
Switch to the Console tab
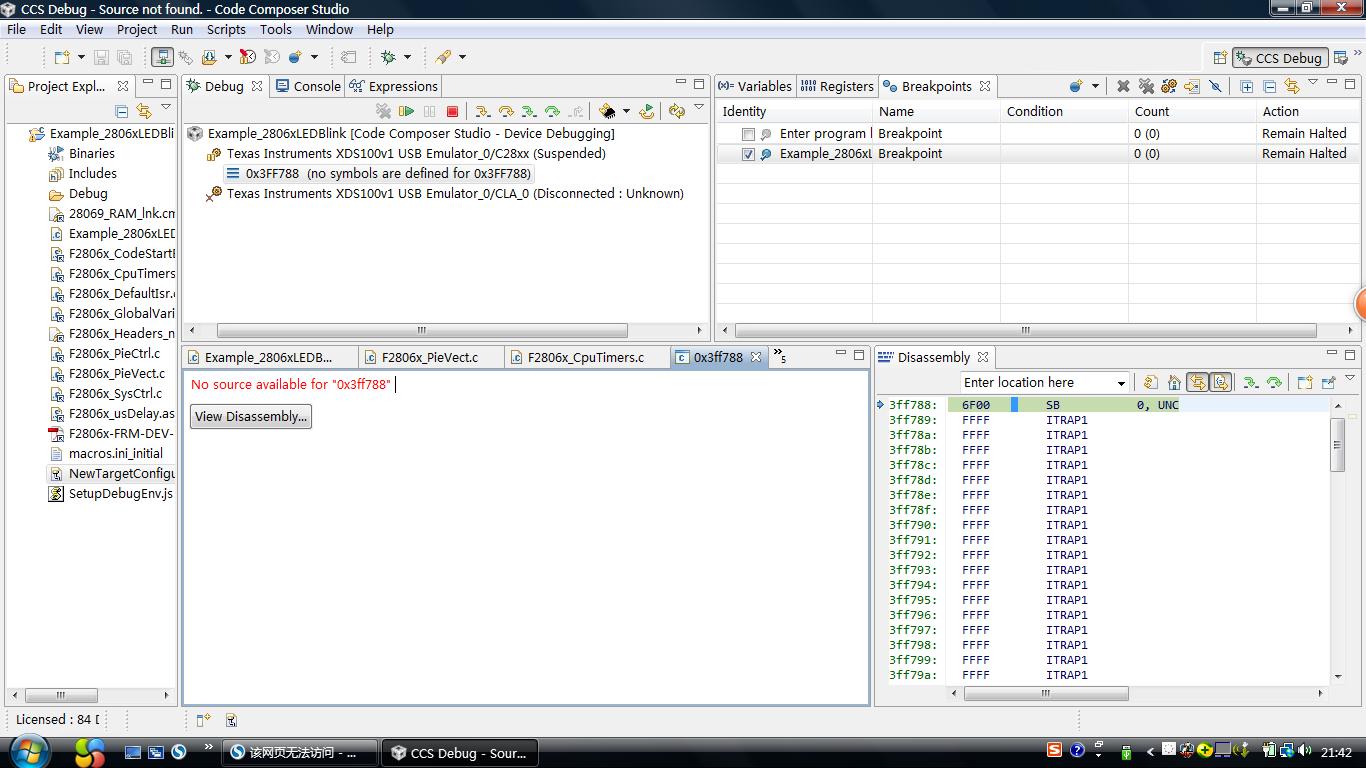(x=308, y=86)
